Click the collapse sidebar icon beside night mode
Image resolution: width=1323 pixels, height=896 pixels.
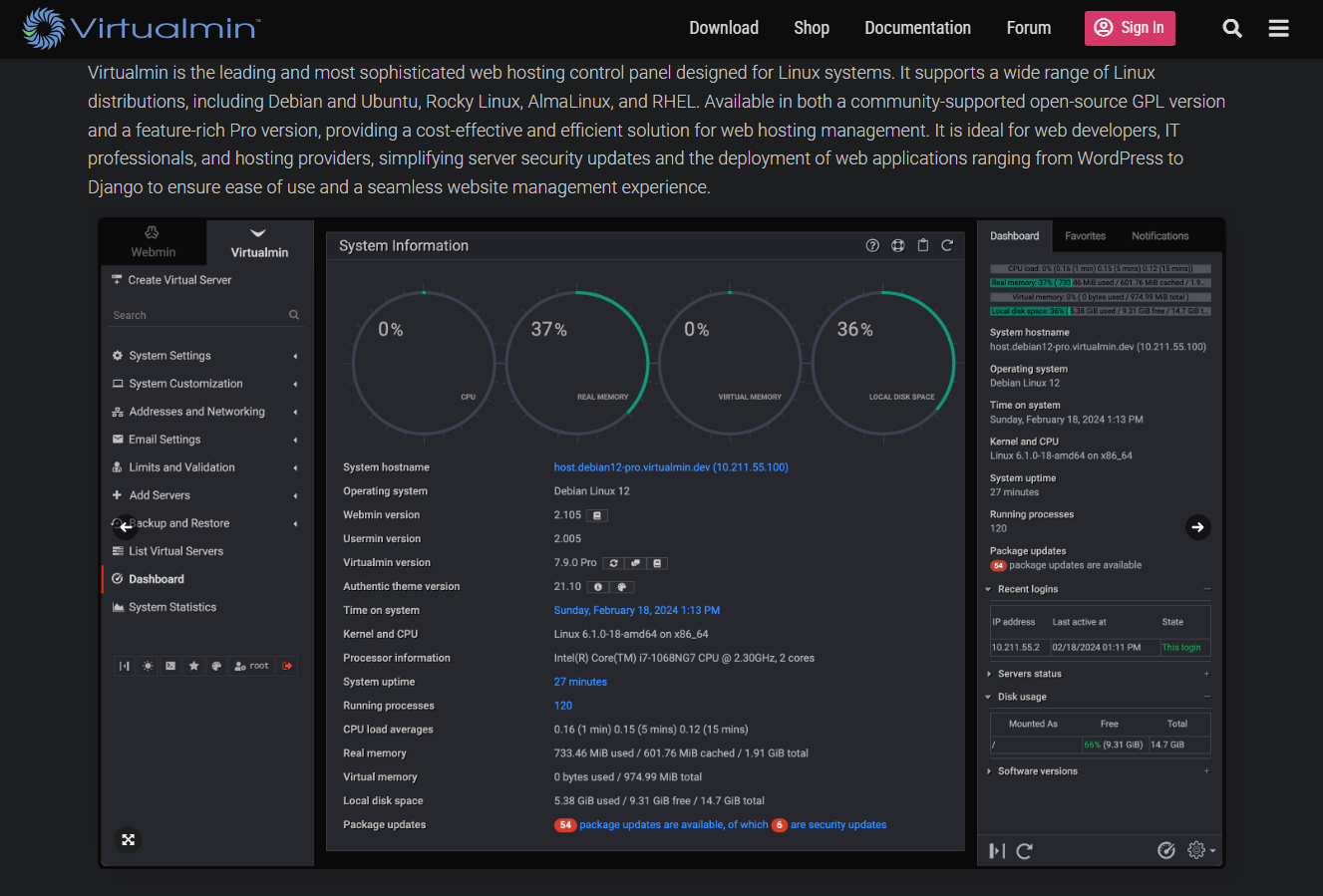click(x=125, y=666)
